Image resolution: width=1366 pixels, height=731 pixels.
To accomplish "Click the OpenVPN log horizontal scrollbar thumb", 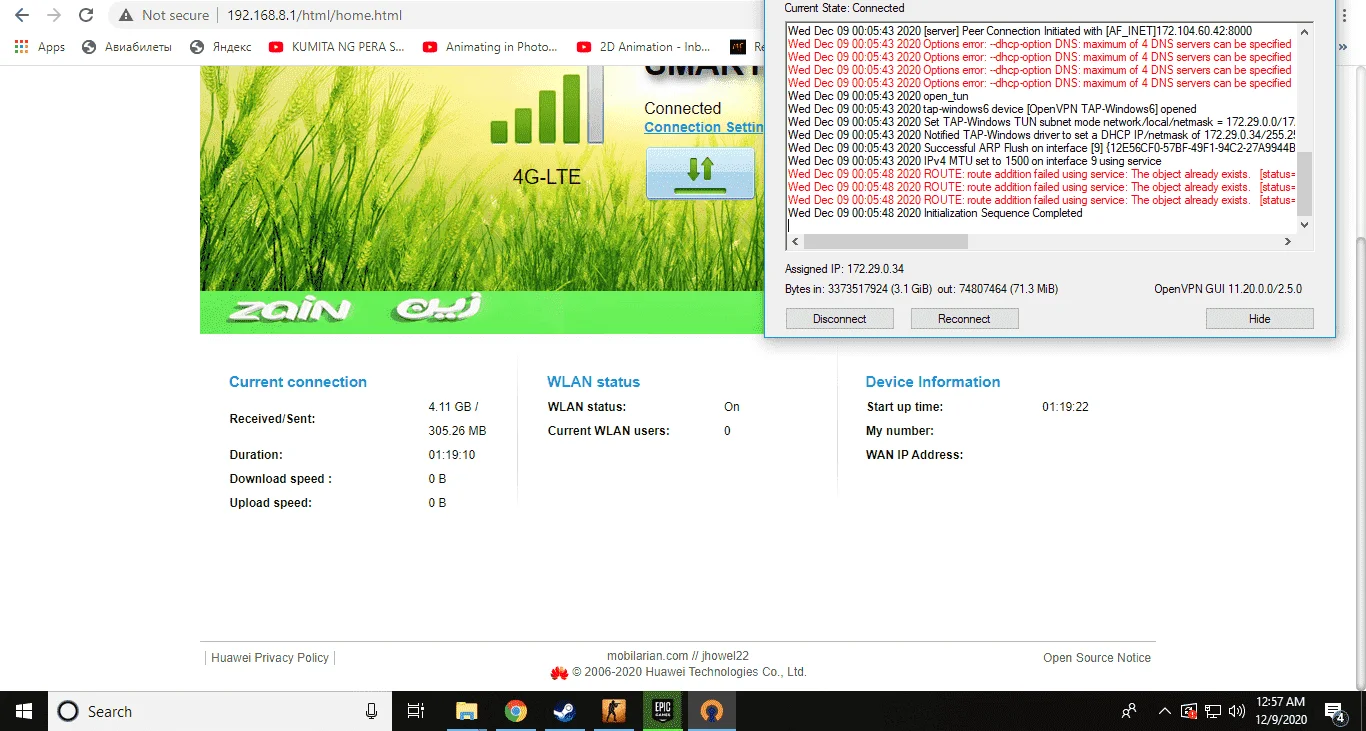I will point(886,242).
